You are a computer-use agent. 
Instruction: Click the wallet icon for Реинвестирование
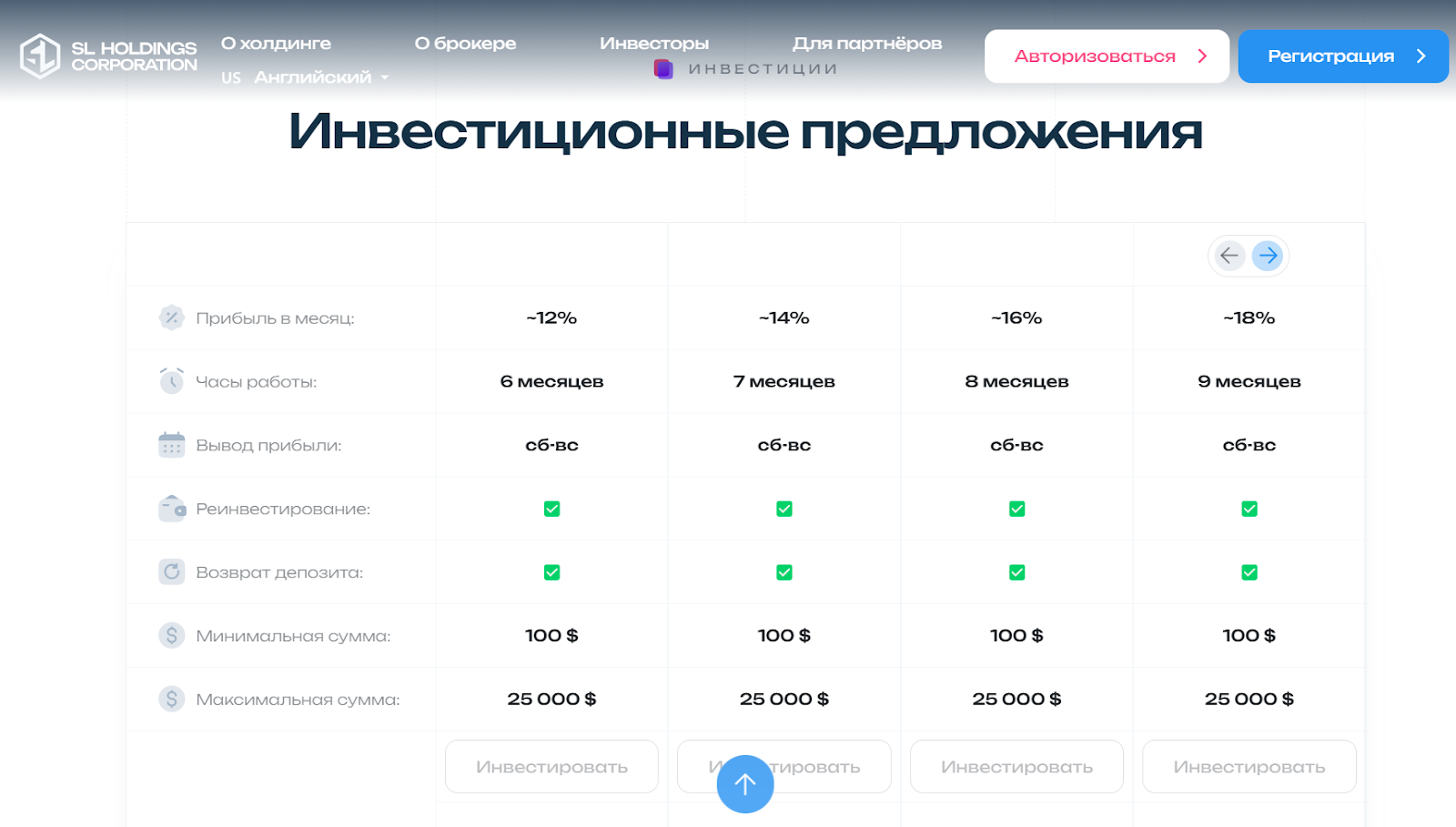click(x=171, y=509)
